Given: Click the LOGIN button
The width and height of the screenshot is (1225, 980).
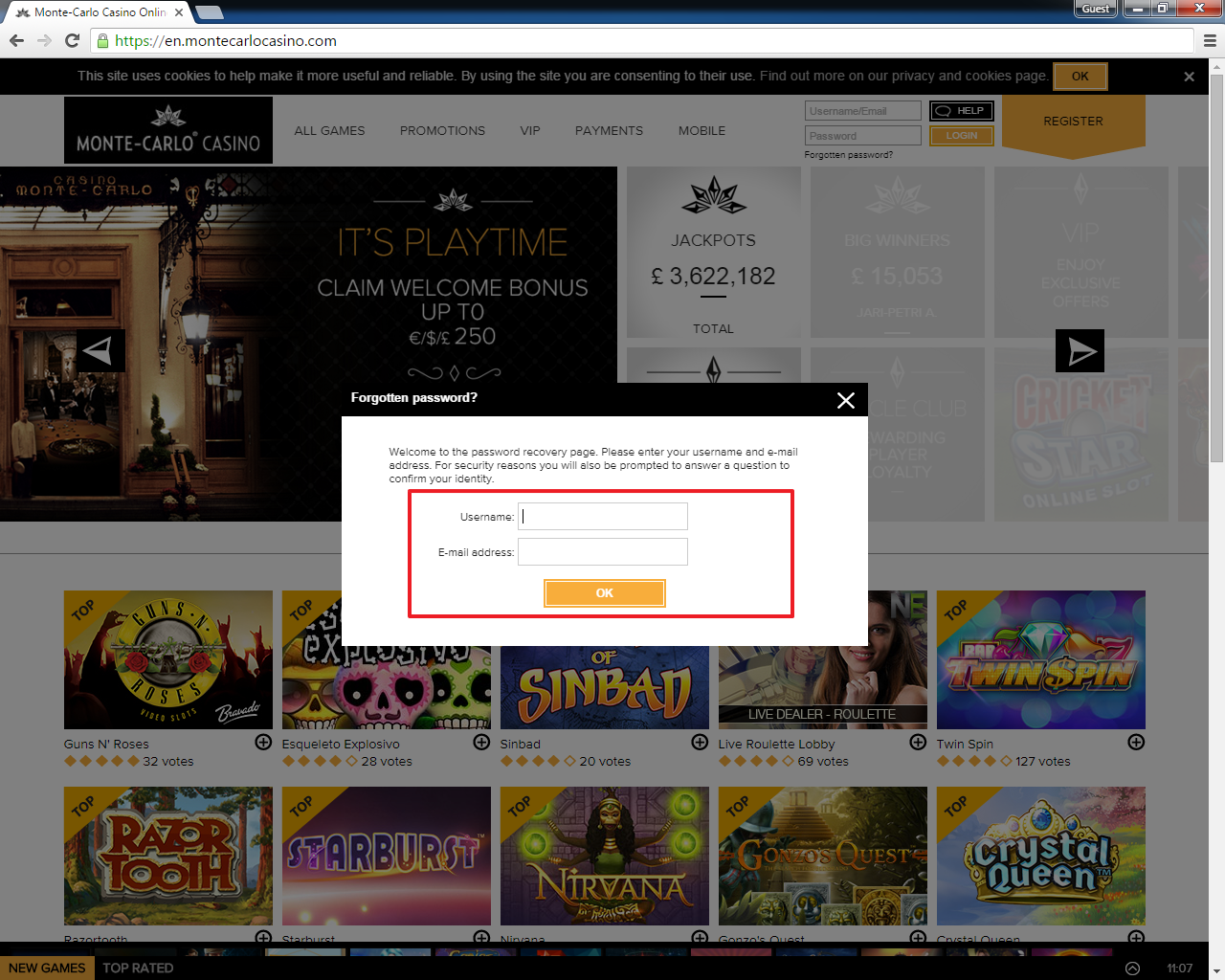Looking at the screenshot, I should click(962, 136).
